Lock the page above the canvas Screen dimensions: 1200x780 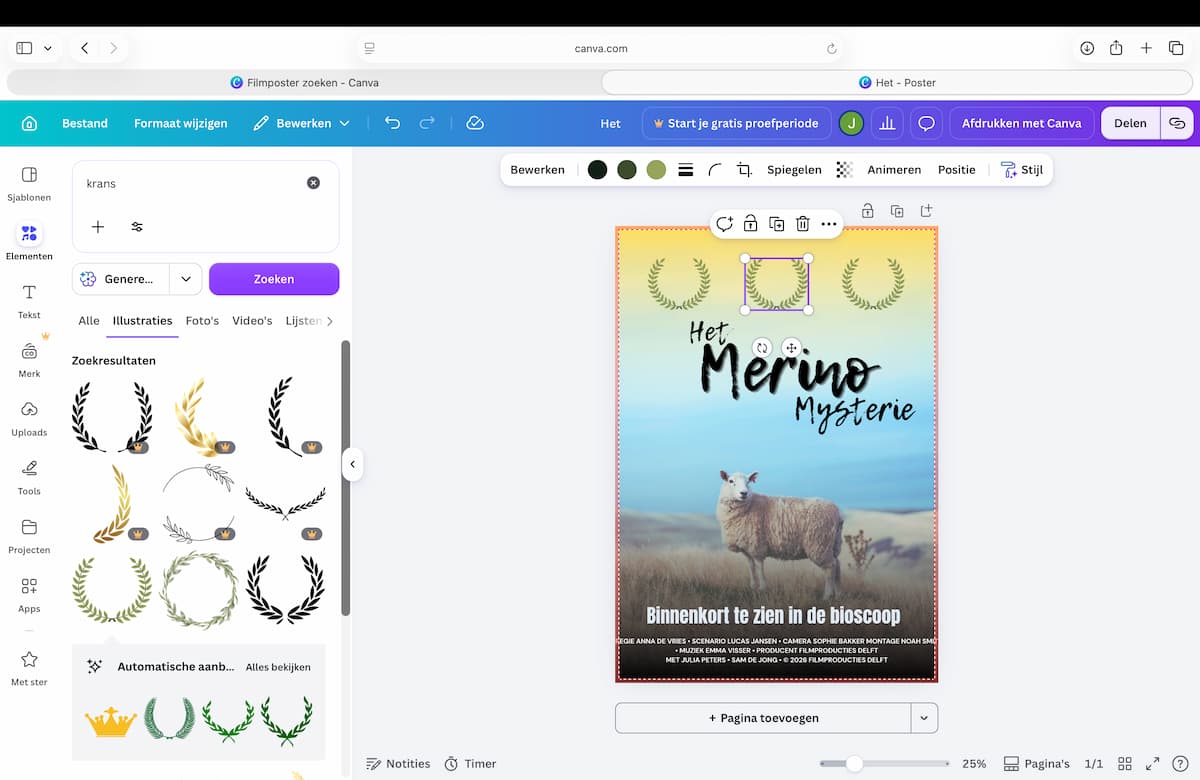(867, 211)
